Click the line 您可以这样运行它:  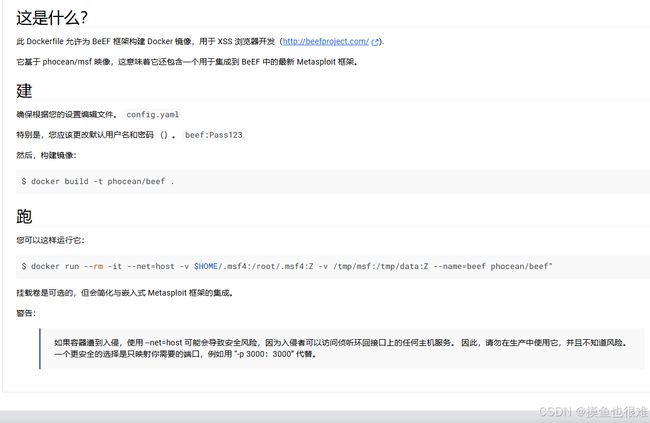pos(50,240)
